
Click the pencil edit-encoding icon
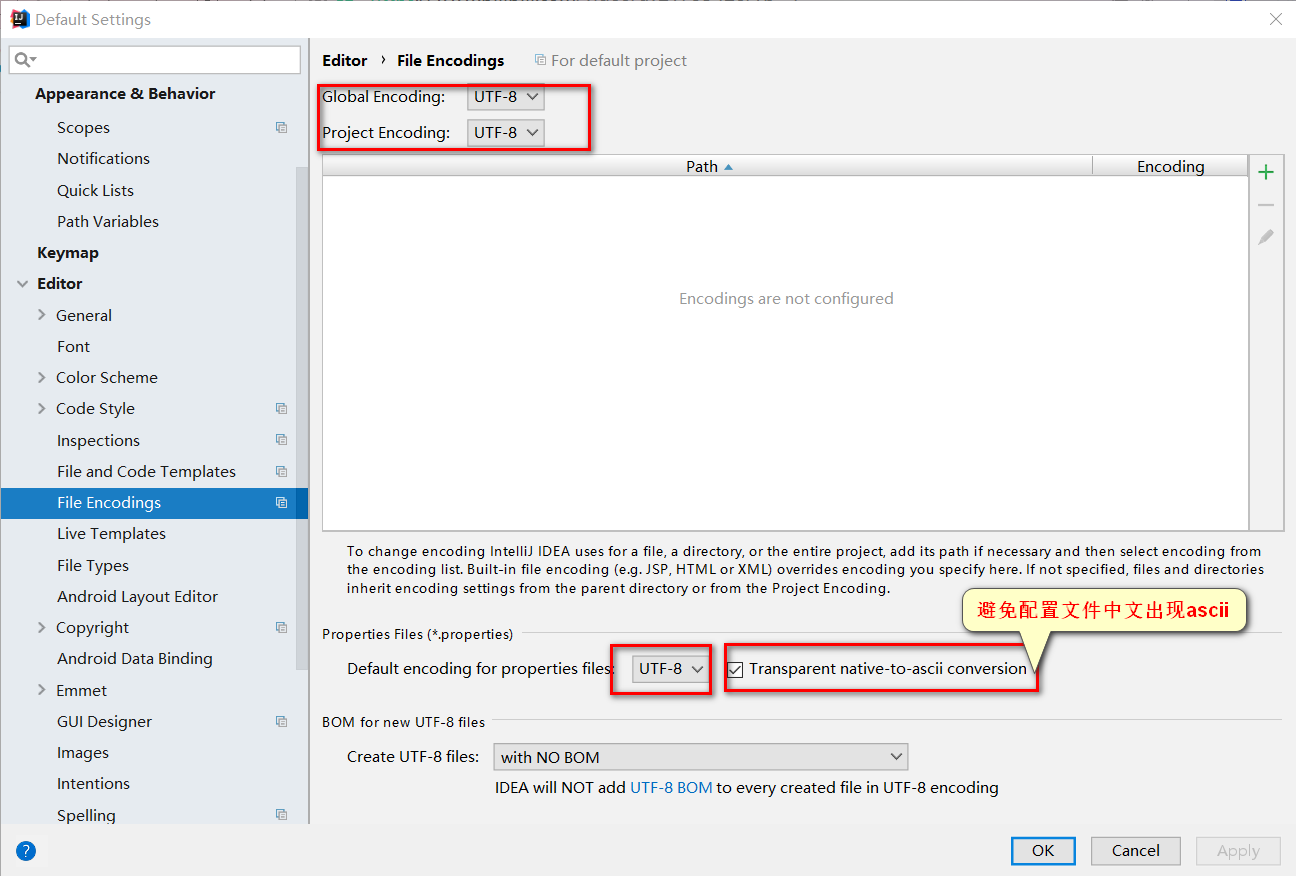point(1266,238)
